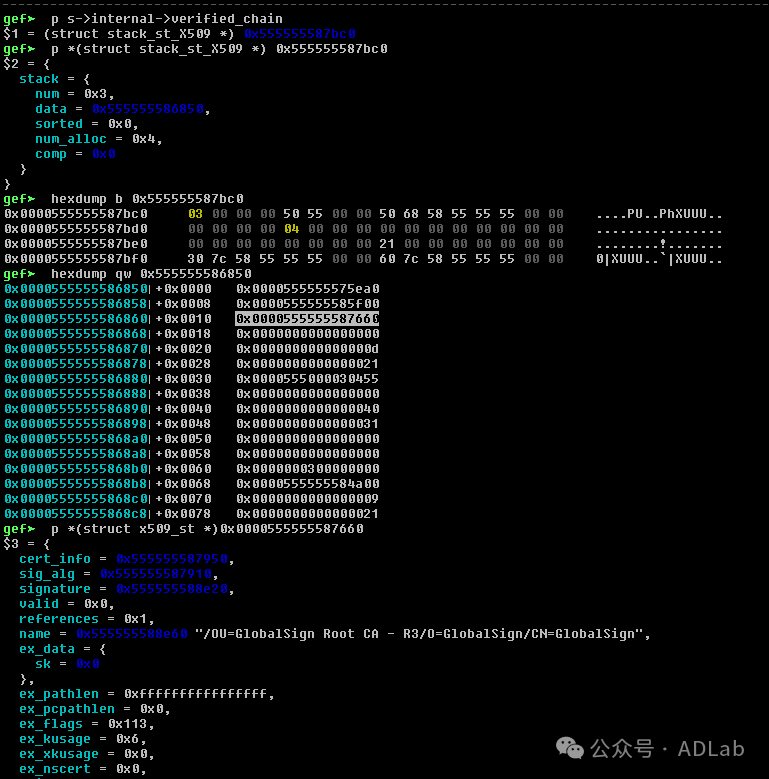The width and height of the screenshot is (769, 779).
Task: Click the yellow 04 byte in hexdump
Action: click(291, 229)
